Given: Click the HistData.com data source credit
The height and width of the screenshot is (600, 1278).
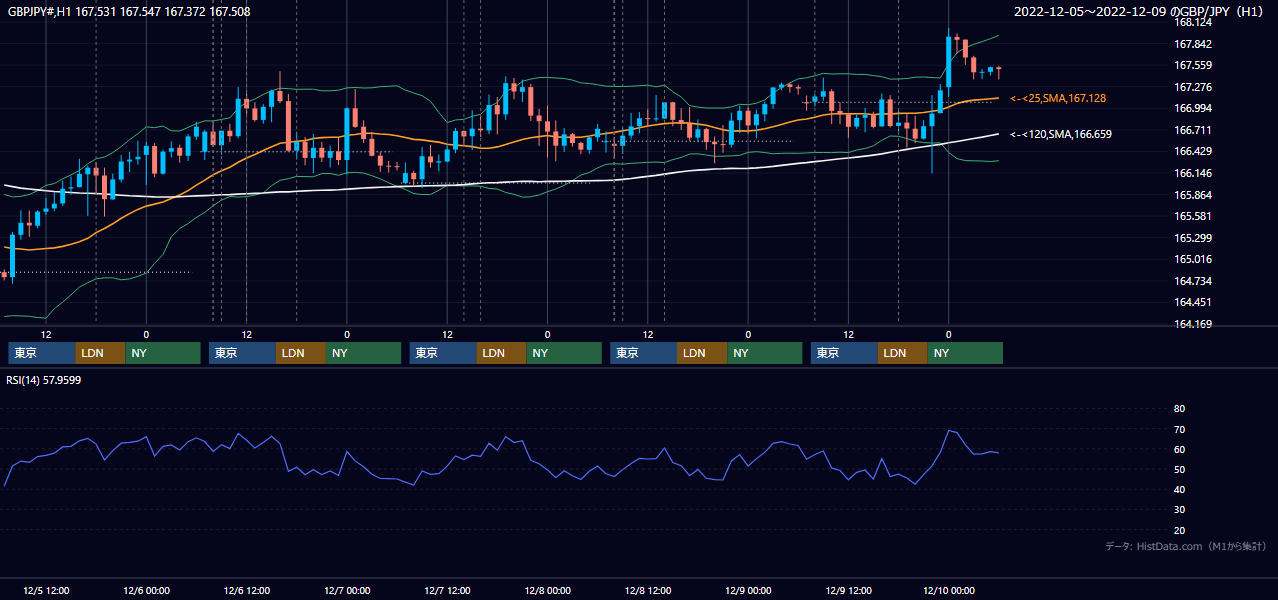Looking at the screenshot, I should click(x=1186, y=546).
